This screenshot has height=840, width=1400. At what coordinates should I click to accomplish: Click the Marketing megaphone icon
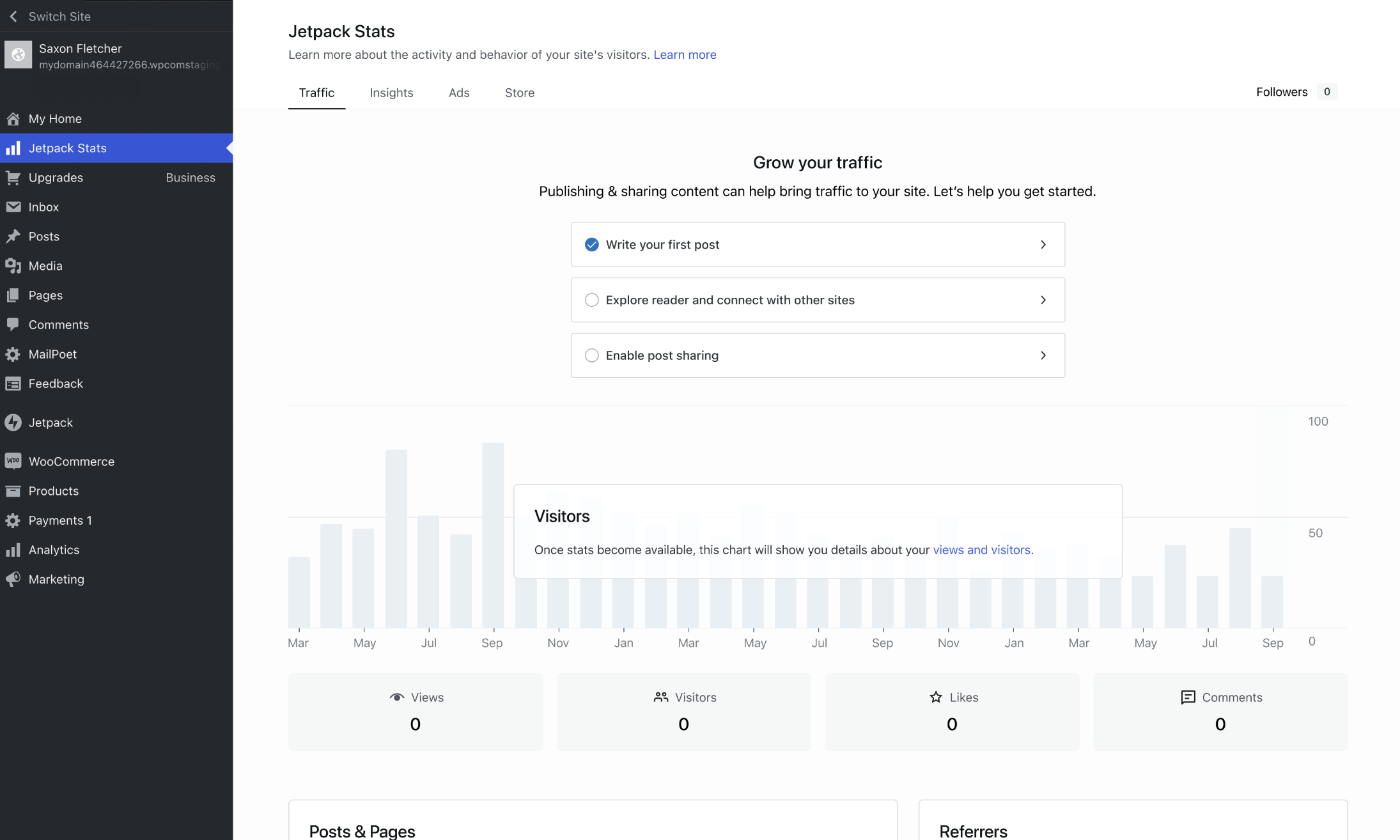pyautogui.click(x=13, y=579)
